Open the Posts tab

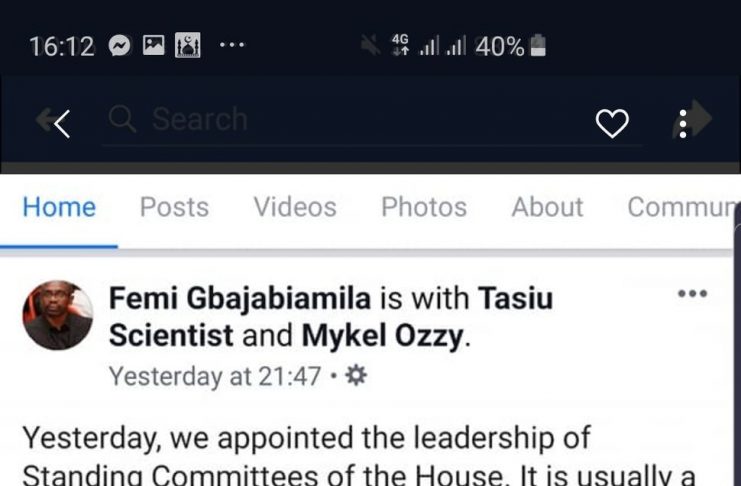pyautogui.click(x=174, y=207)
